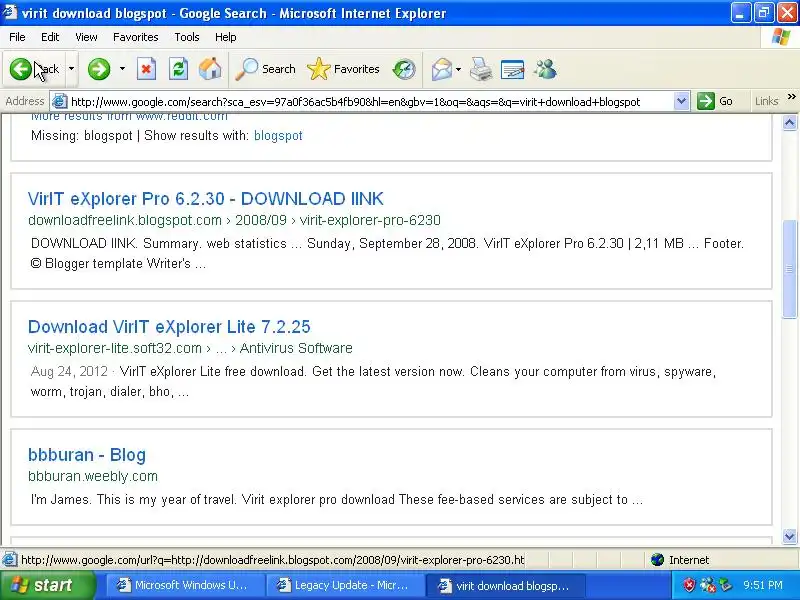This screenshot has width=800, height=600.
Task: Click the page icon in the Address bar
Action: [60, 102]
